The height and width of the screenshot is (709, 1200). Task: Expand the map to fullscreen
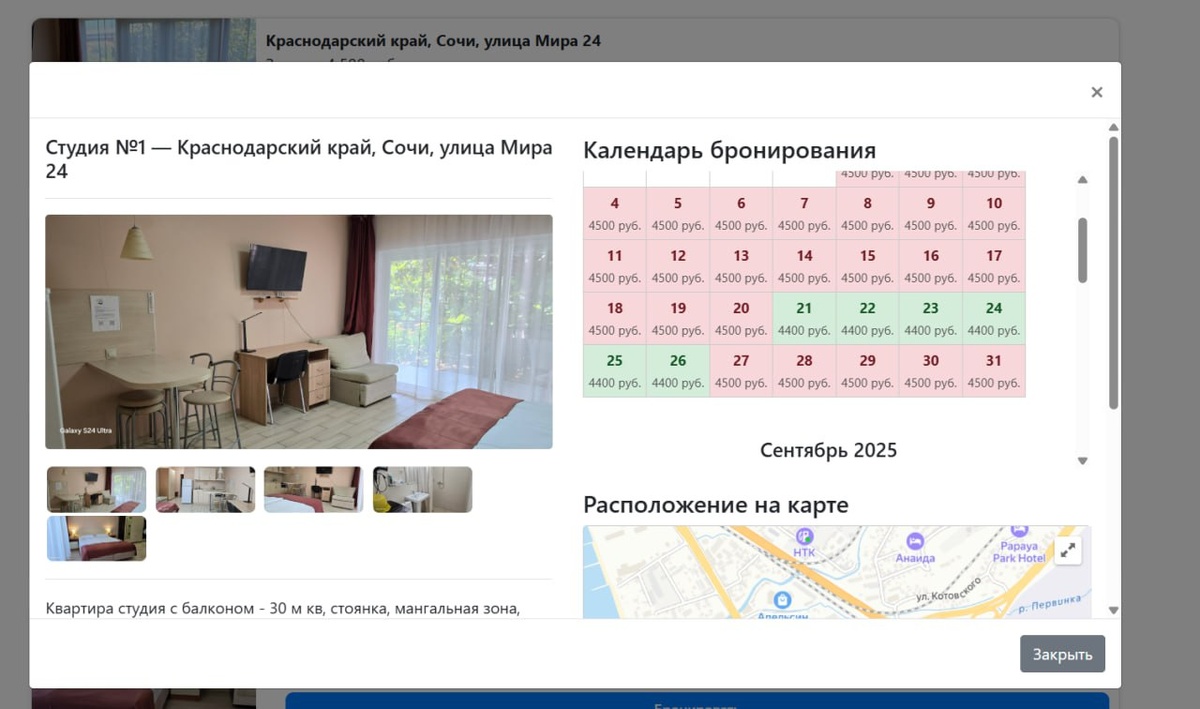1068,550
